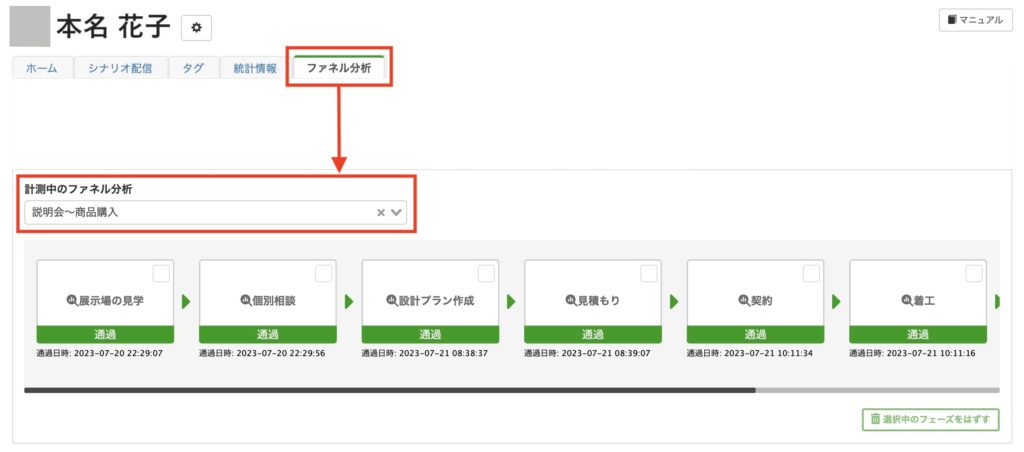1024x452 pixels.
Task: Open the 計測中のファネル分析 select box
Action: 200,213
